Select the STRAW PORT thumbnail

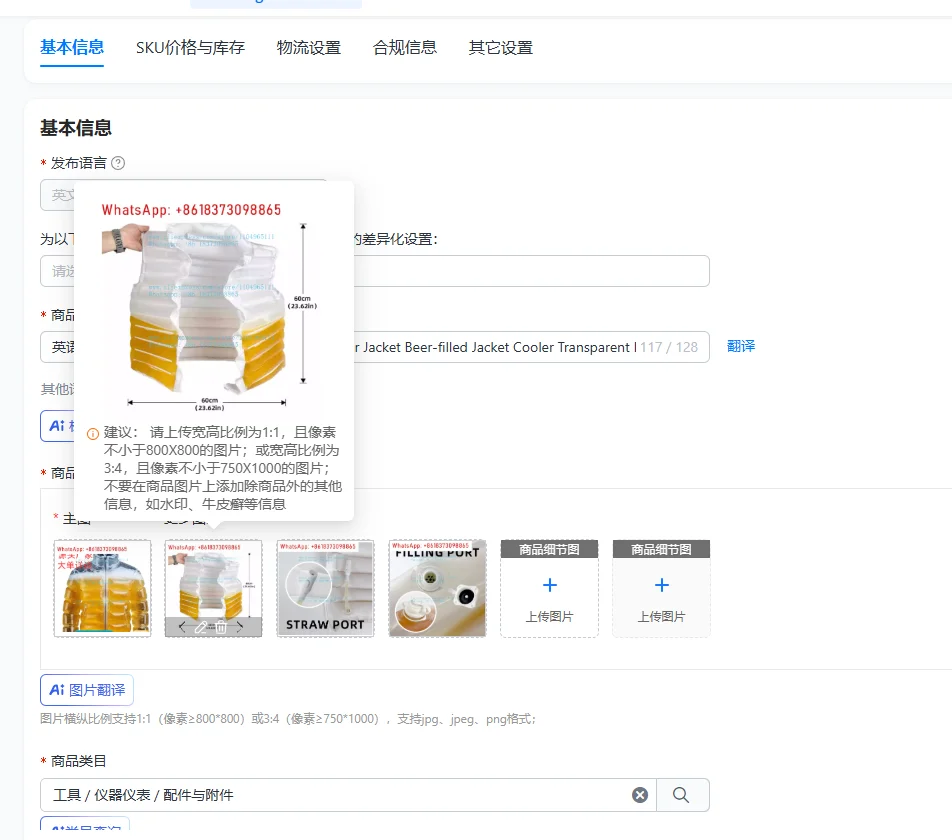325,588
